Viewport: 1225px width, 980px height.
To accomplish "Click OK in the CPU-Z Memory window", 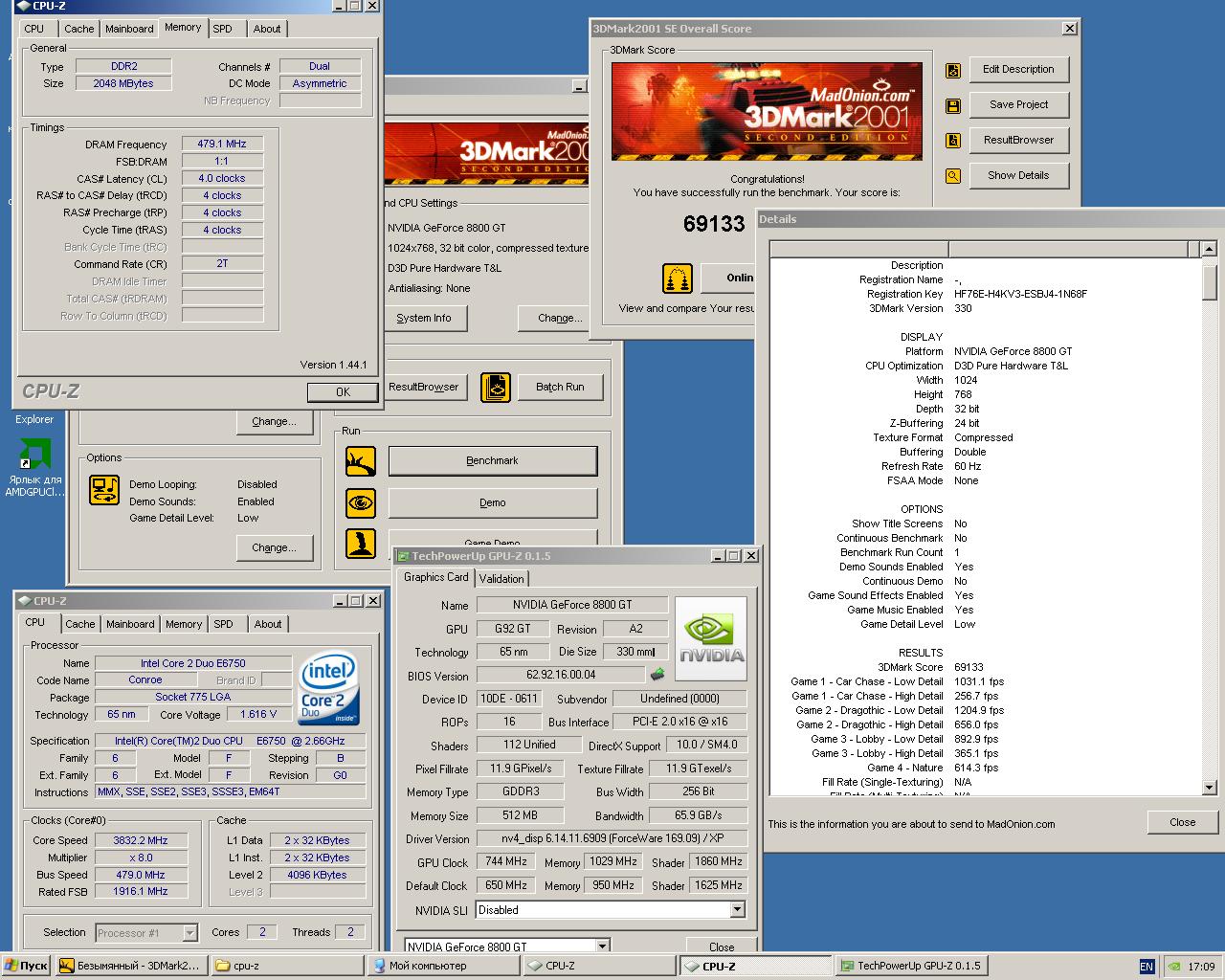I will [x=343, y=392].
